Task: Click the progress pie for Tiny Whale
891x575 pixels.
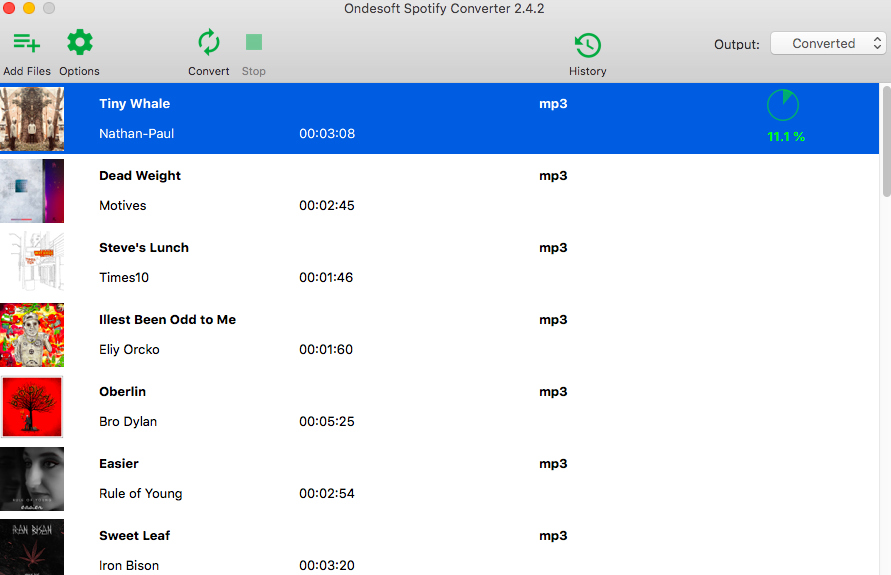Action: [x=782, y=105]
